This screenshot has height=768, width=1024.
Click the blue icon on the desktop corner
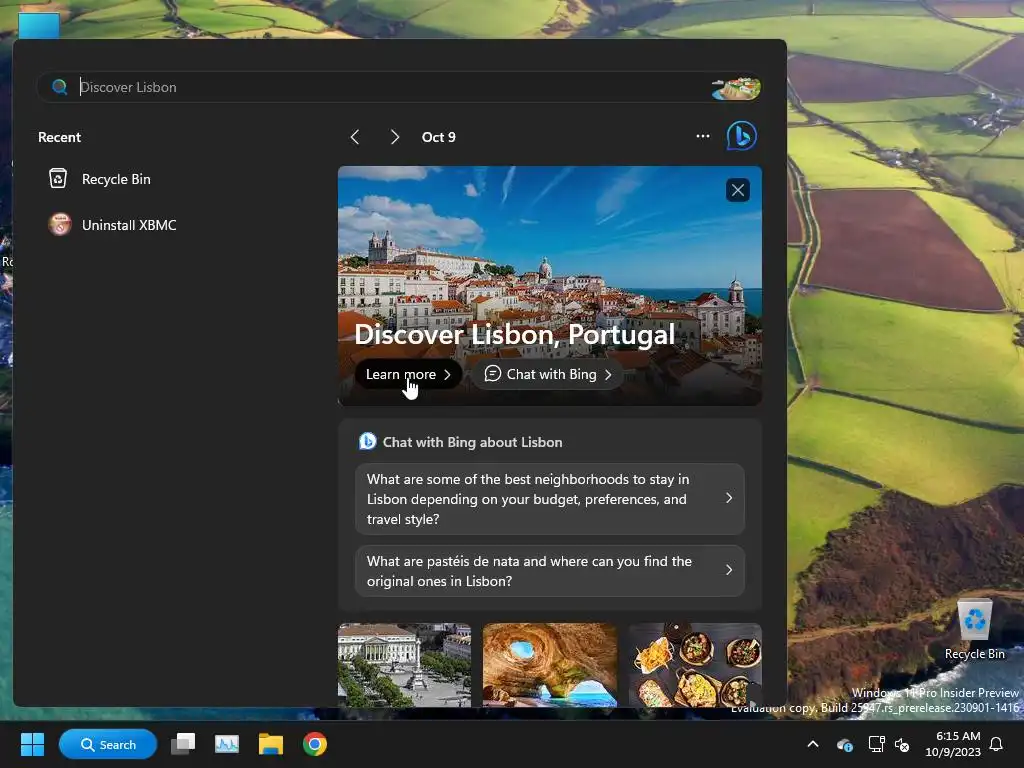pos(39,25)
